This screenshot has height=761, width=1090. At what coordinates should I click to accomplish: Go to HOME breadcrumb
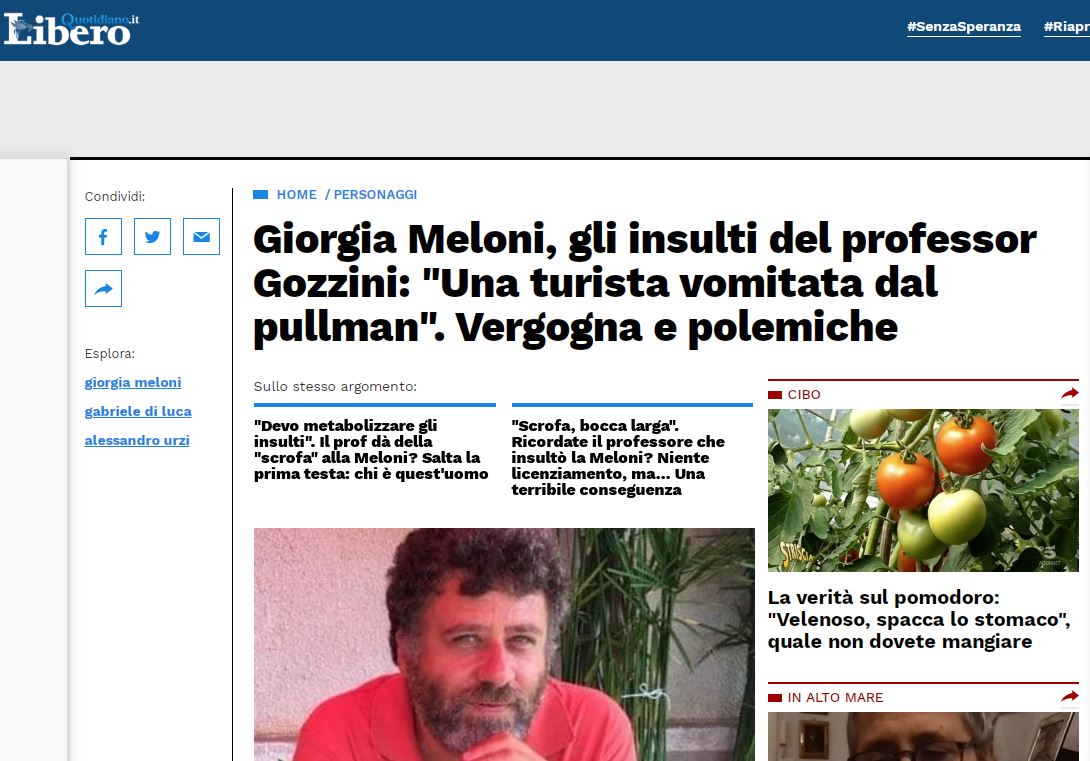[x=297, y=195]
